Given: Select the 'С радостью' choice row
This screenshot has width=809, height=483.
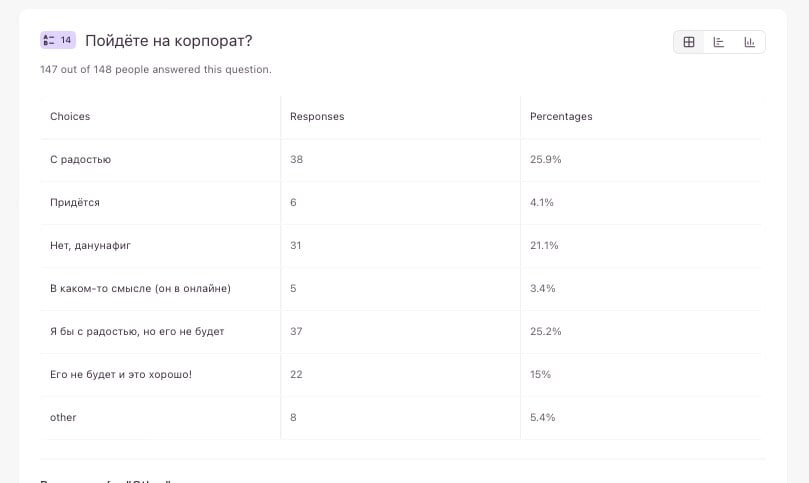Looking at the screenshot, I should tap(81, 160).
